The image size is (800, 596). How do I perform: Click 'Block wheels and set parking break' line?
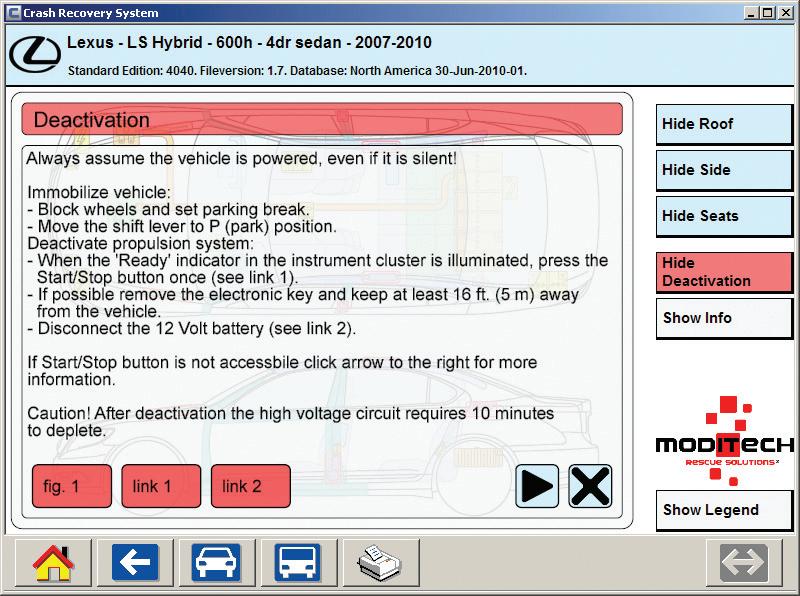(168, 210)
